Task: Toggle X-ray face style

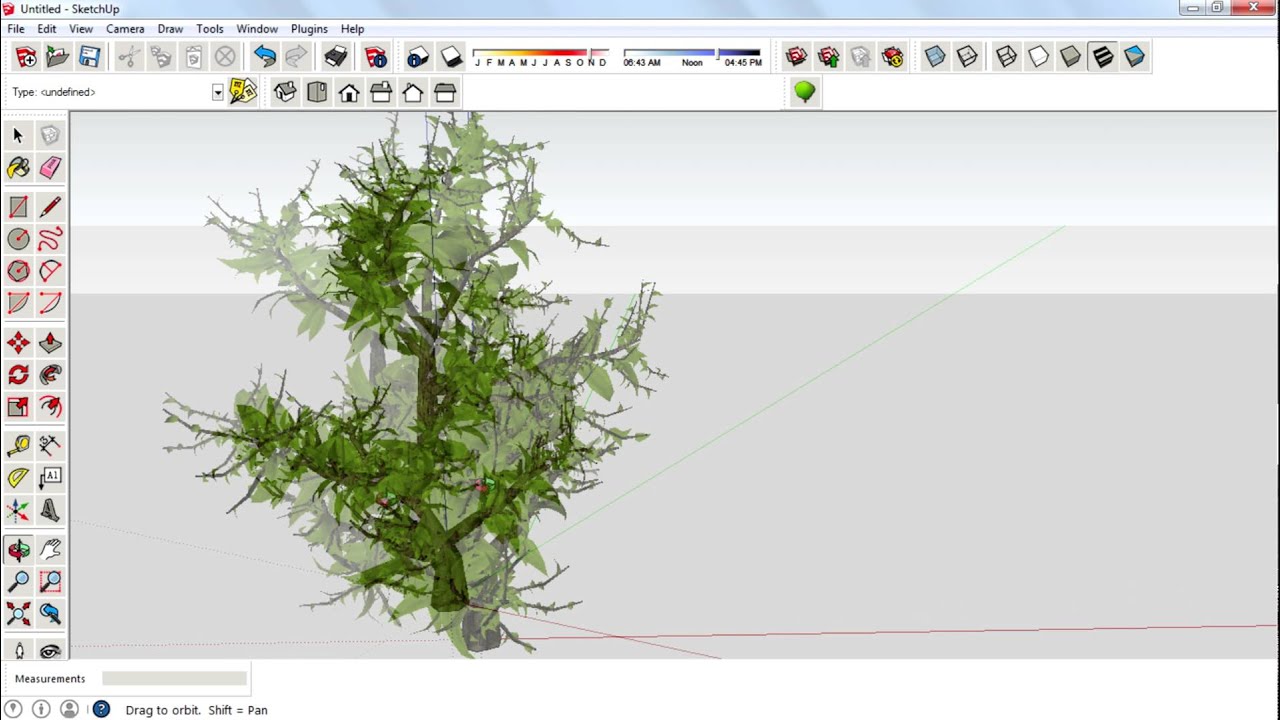Action: point(935,57)
